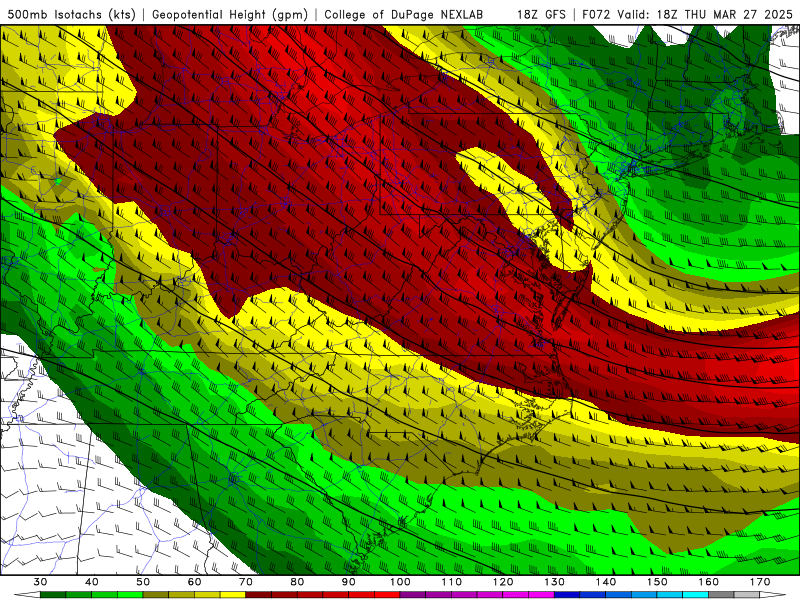Viewport: 800px width, 600px height.
Task: Select the gray swatch just after 160
Action: 721,596
